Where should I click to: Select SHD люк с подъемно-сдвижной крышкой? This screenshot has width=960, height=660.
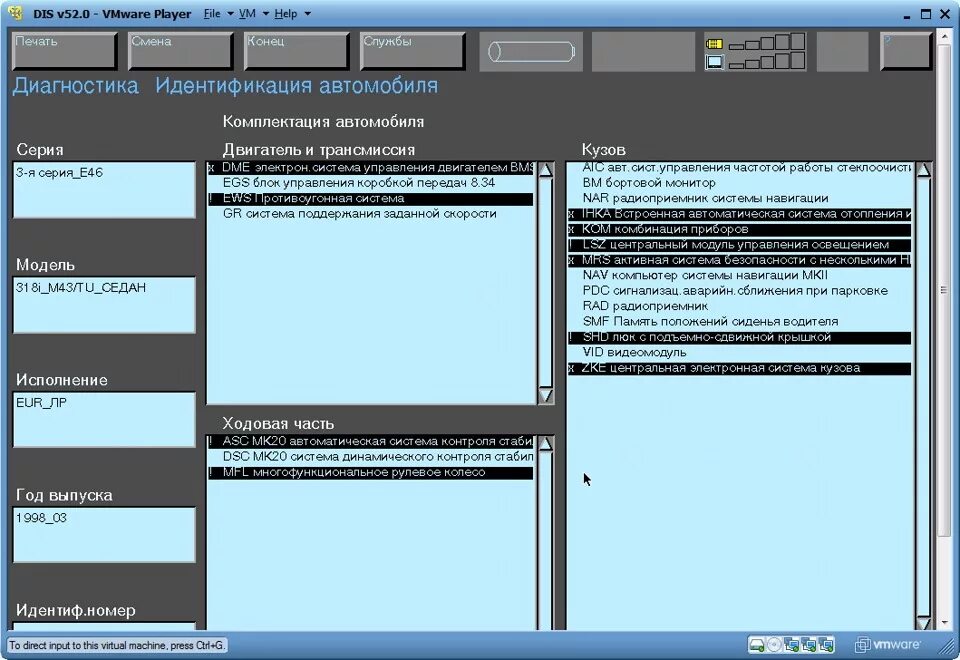(739, 337)
